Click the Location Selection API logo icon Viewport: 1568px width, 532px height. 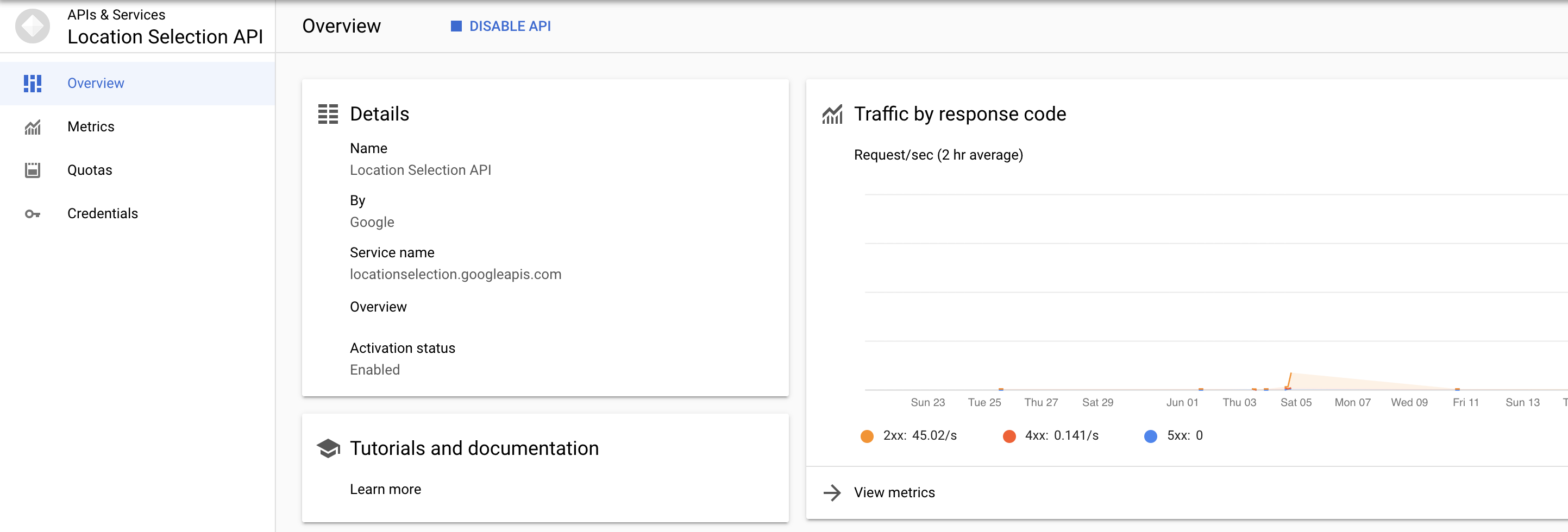32,26
